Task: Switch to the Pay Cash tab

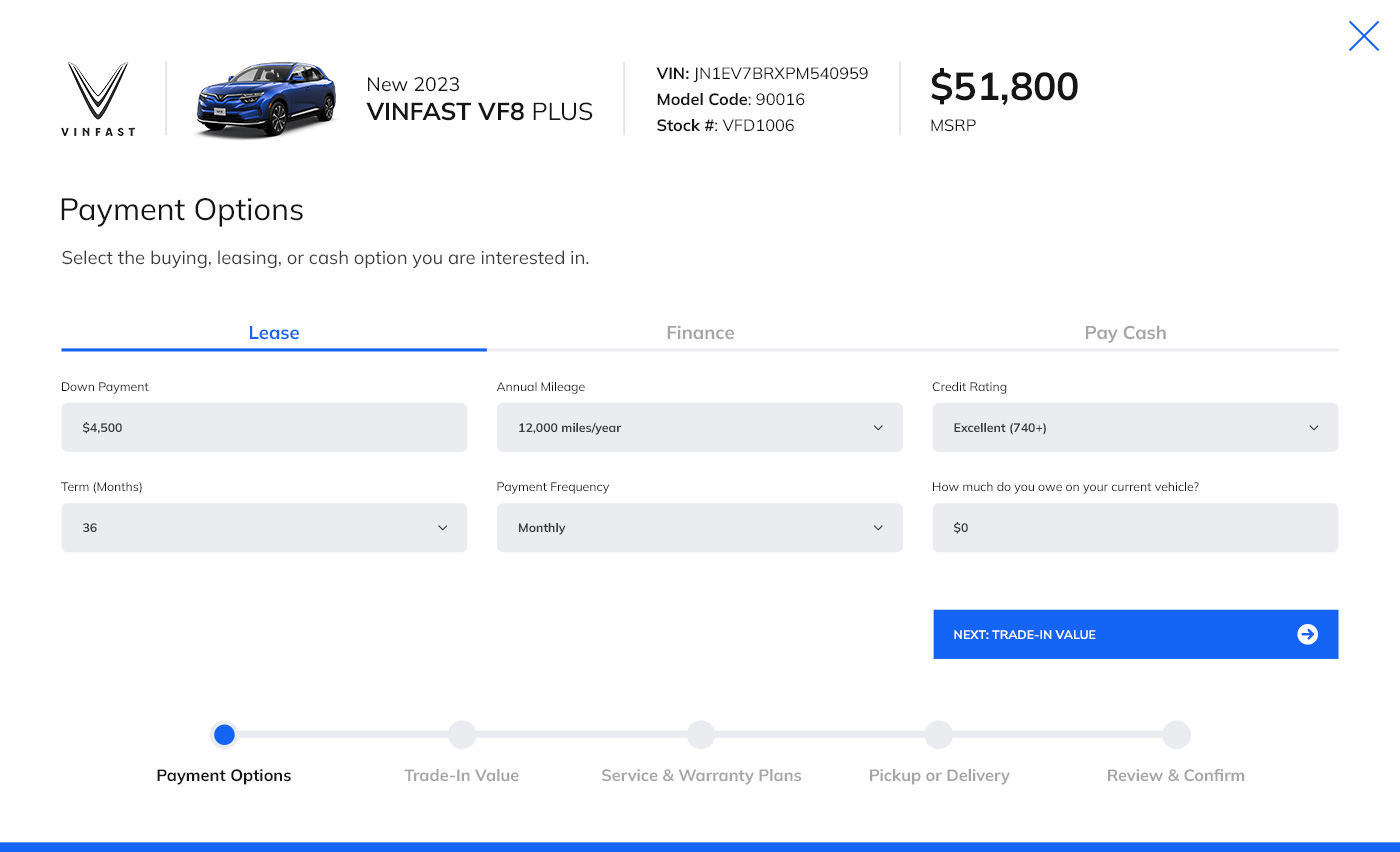Action: [x=1126, y=333]
